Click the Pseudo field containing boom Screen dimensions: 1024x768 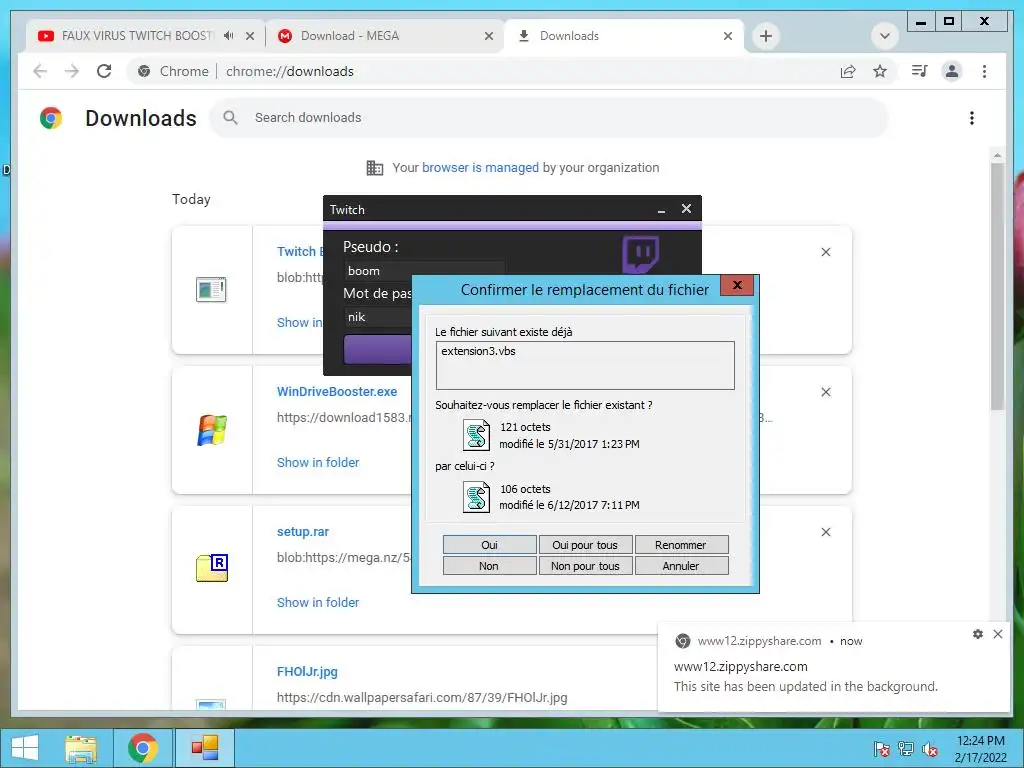tap(424, 270)
